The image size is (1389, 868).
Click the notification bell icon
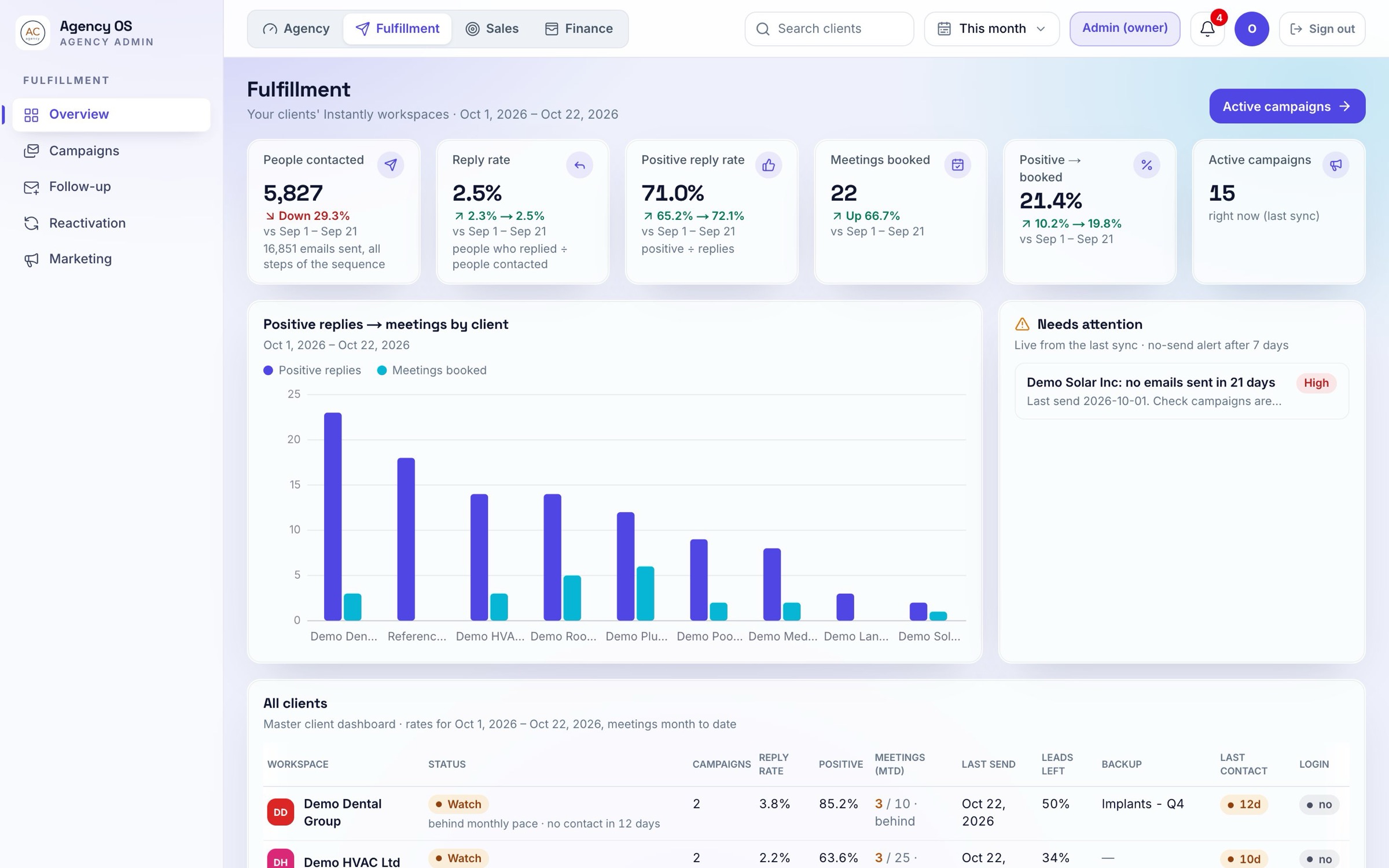coord(1207,29)
